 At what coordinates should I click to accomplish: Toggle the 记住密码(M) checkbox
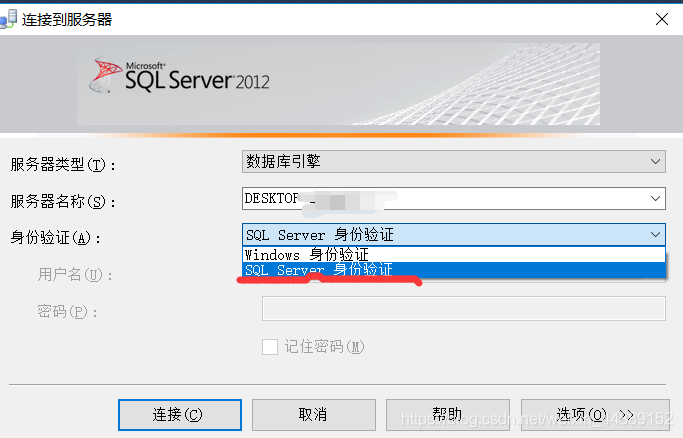click(x=270, y=347)
